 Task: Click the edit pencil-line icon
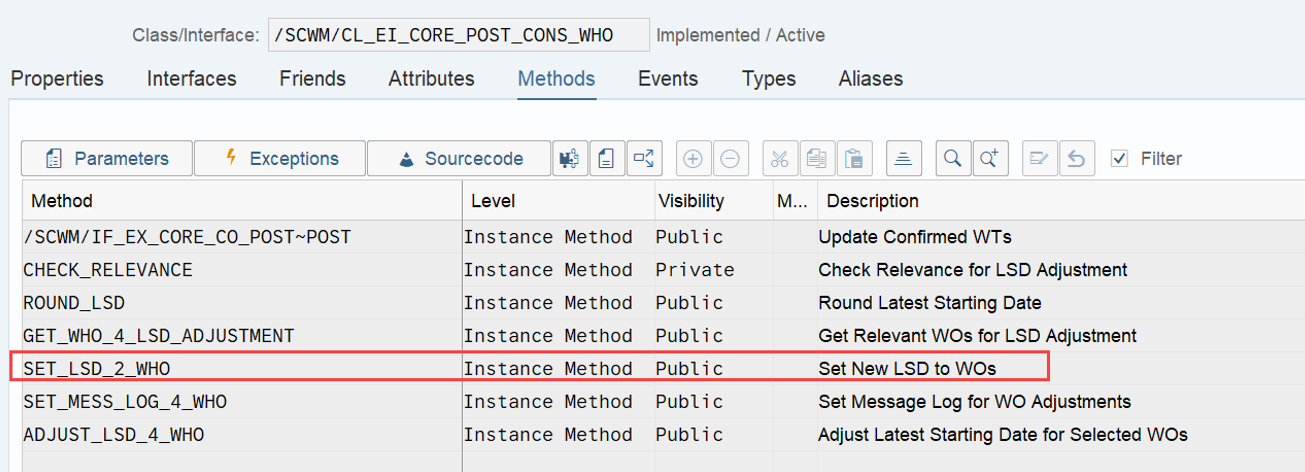[x=1039, y=158]
